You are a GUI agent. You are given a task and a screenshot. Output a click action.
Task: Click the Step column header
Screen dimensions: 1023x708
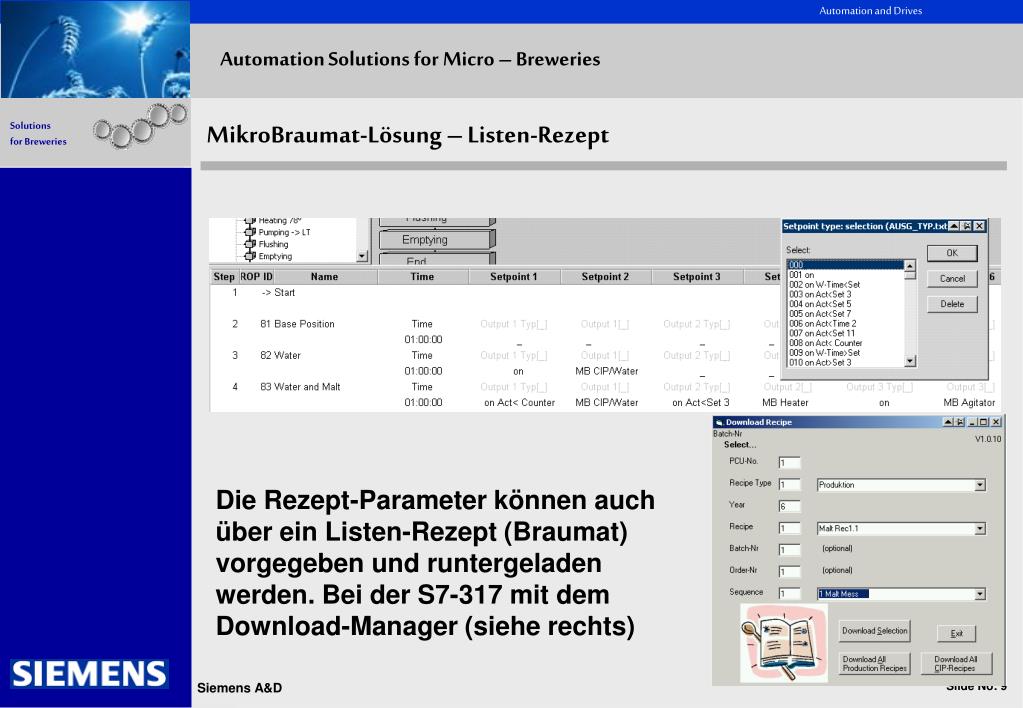224,277
